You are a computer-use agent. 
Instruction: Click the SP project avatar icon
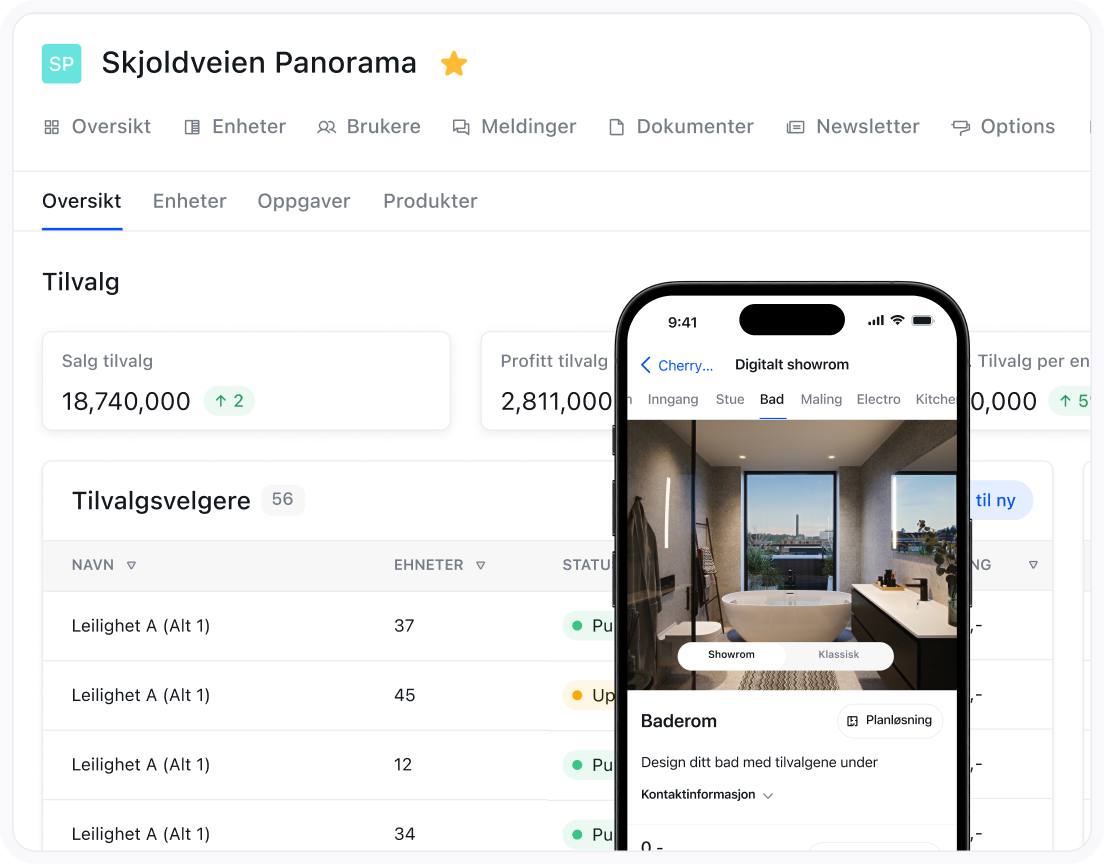[61, 63]
